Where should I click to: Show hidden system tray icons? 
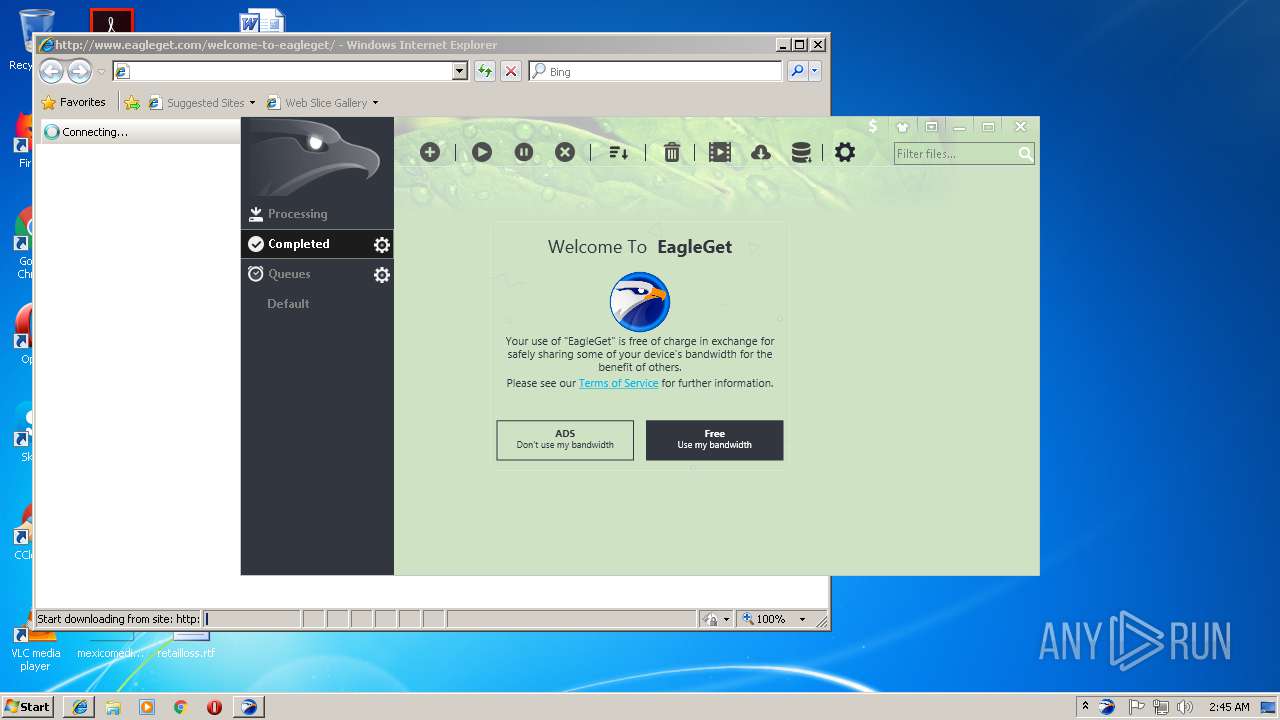coord(1085,706)
